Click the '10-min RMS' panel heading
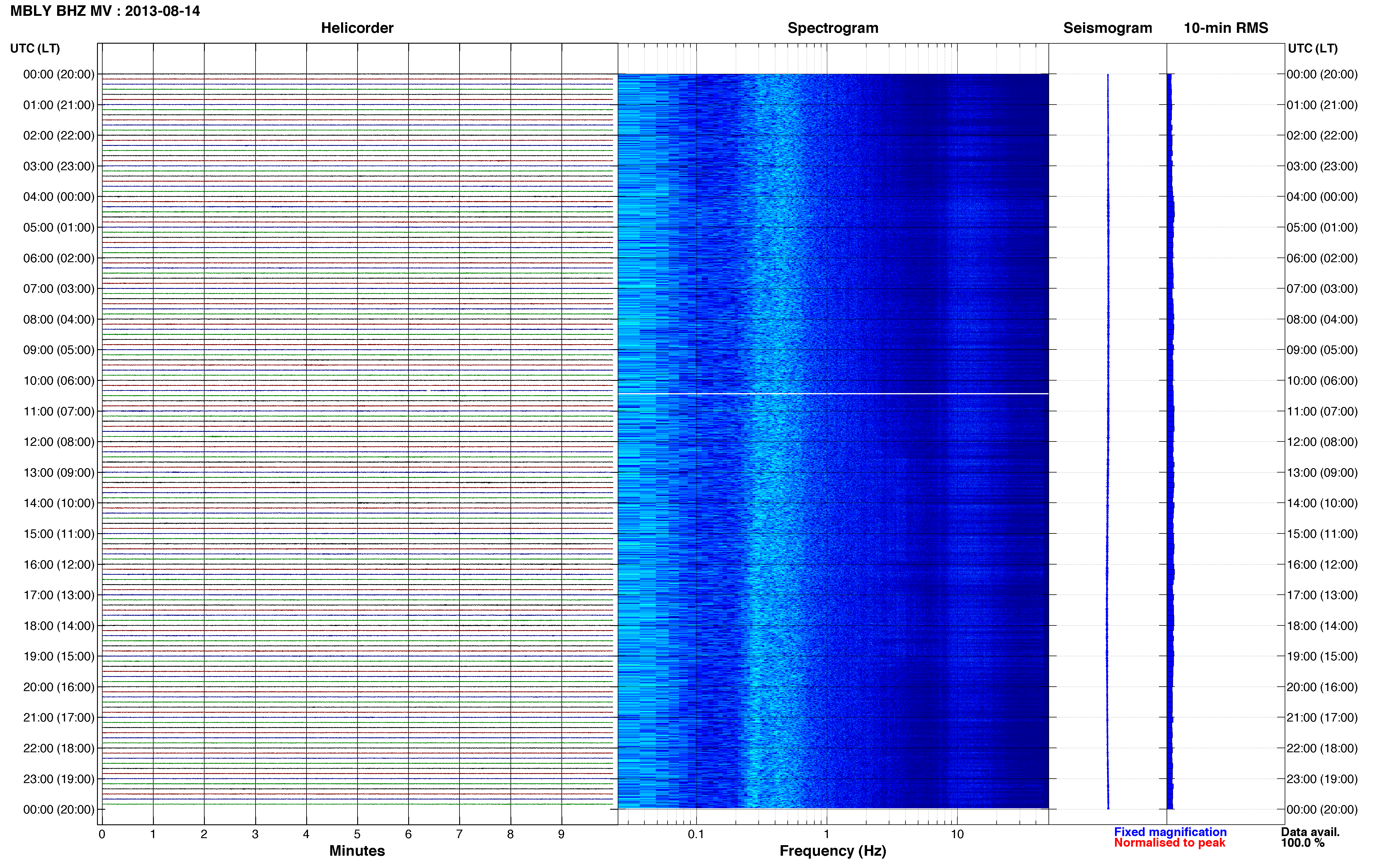The height and width of the screenshot is (868, 1389). tap(1226, 28)
